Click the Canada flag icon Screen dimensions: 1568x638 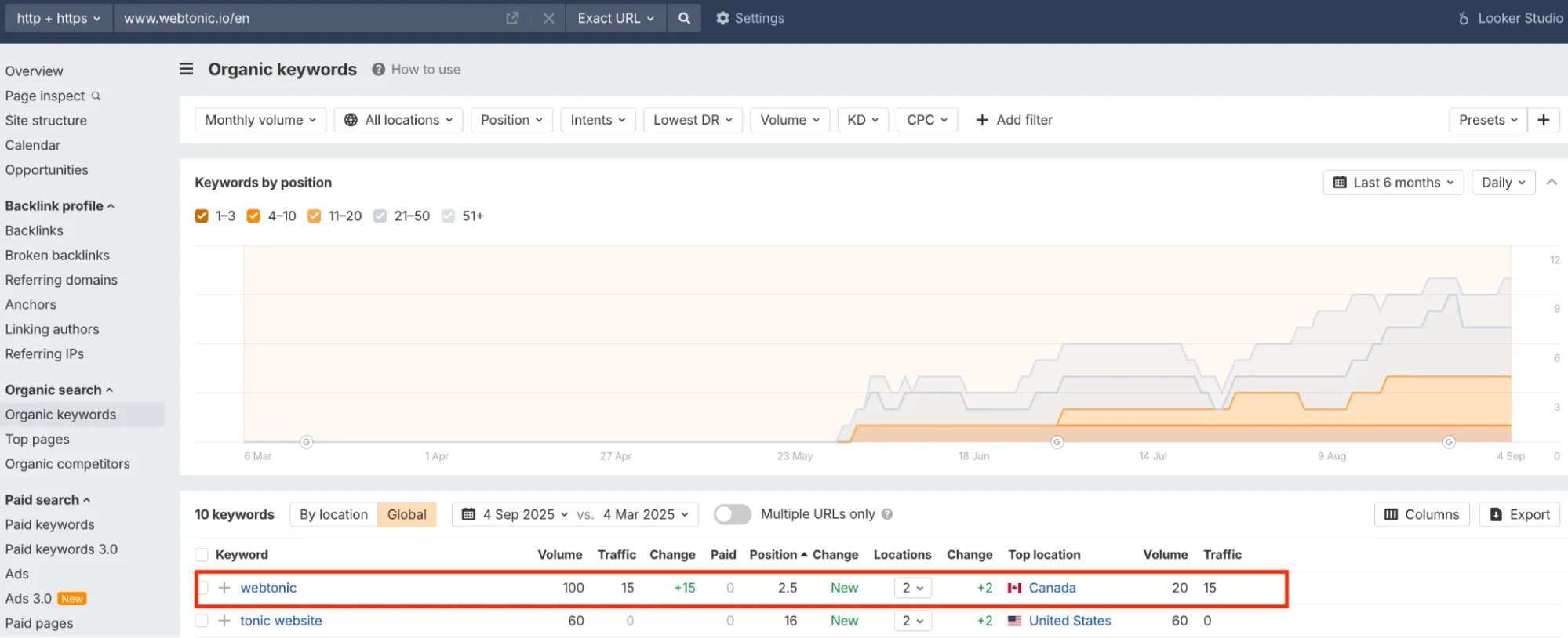1014,588
